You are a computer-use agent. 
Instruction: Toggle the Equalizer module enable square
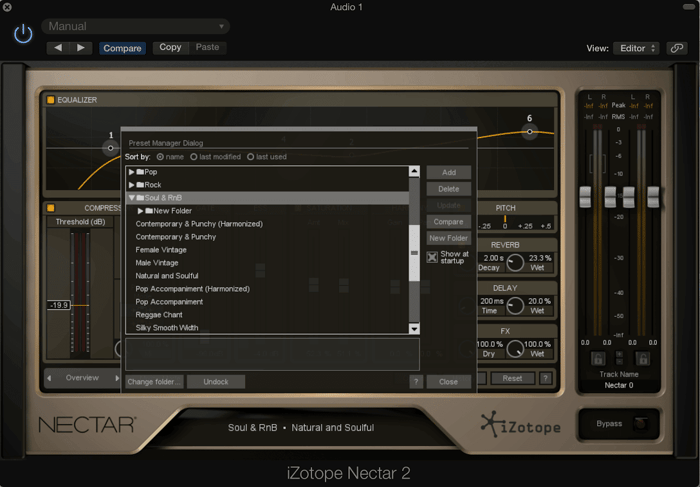[50, 100]
